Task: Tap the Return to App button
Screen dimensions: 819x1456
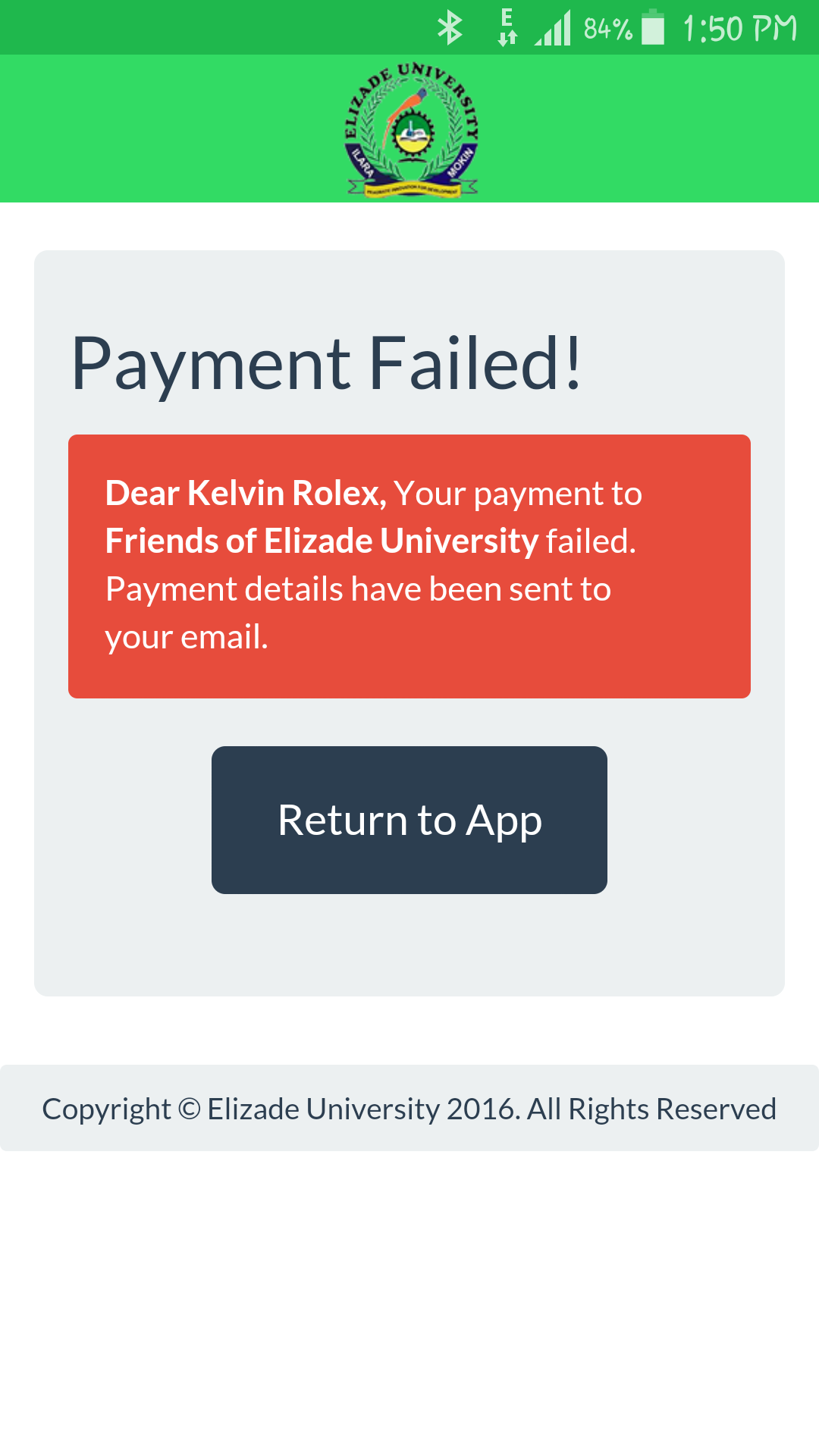Action: click(409, 820)
